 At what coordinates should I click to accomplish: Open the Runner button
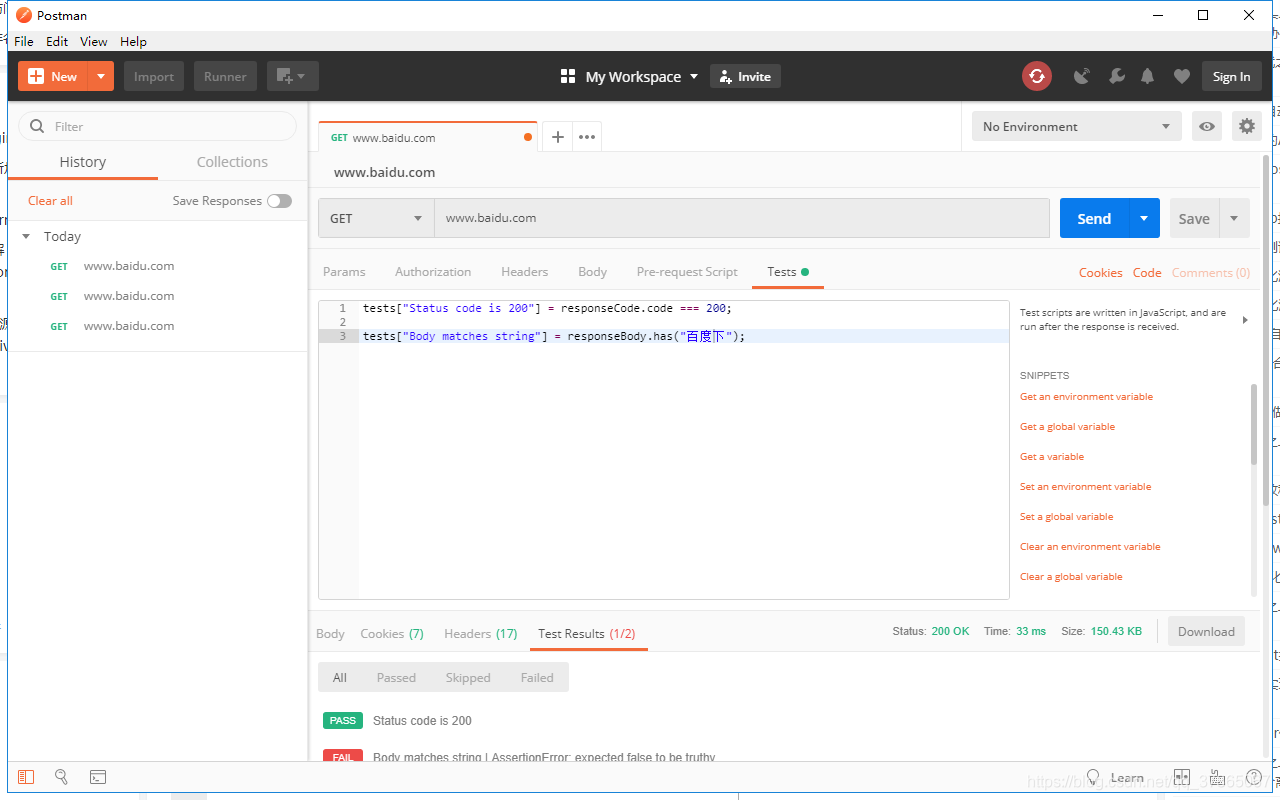(225, 76)
